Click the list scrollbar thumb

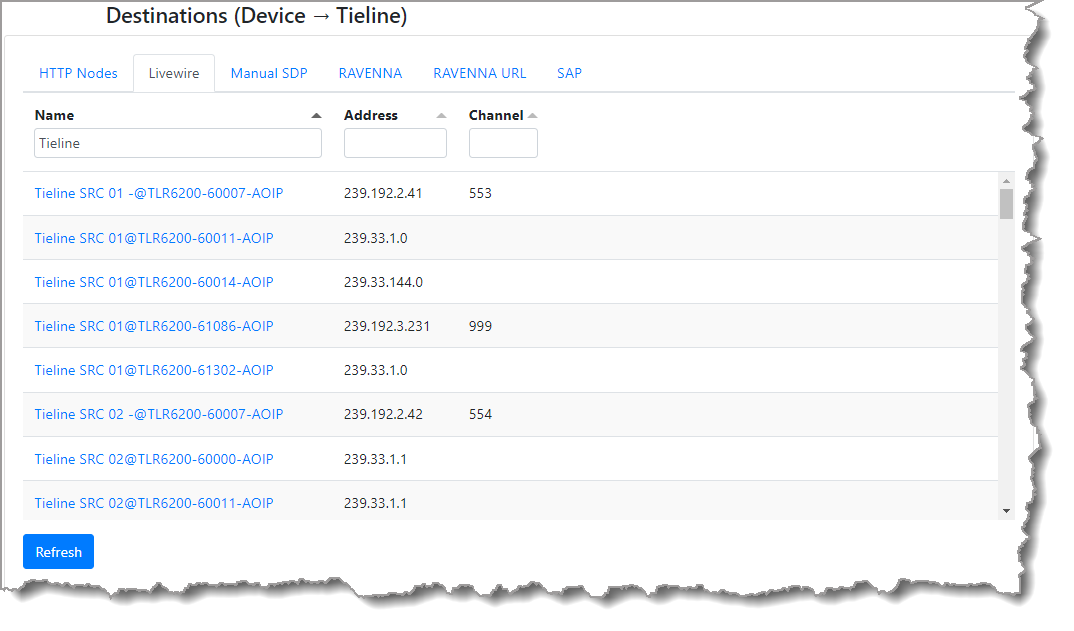pyautogui.click(x=1006, y=204)
